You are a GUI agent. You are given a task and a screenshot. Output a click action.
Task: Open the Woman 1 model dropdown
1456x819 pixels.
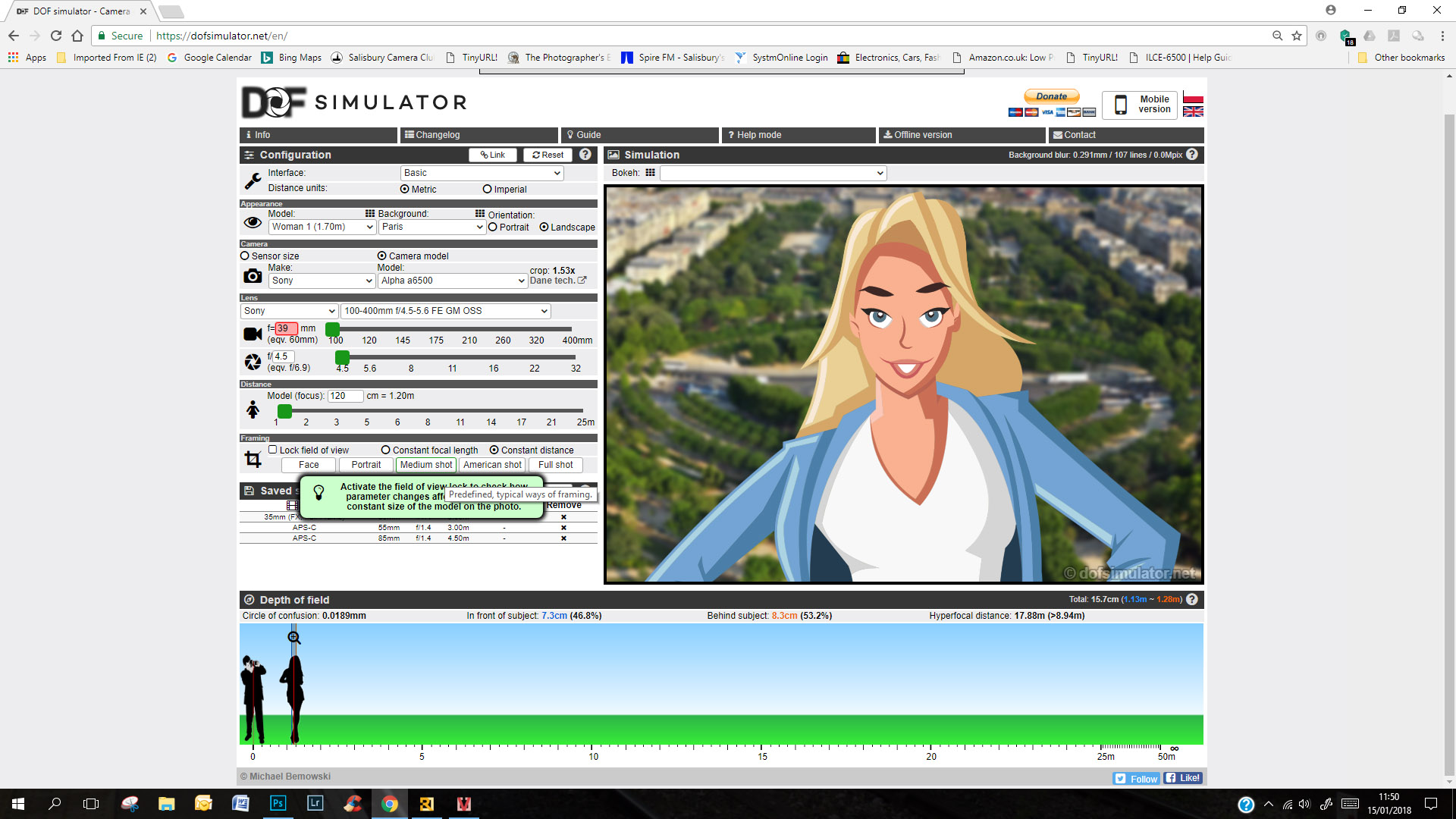pos(322,227)
